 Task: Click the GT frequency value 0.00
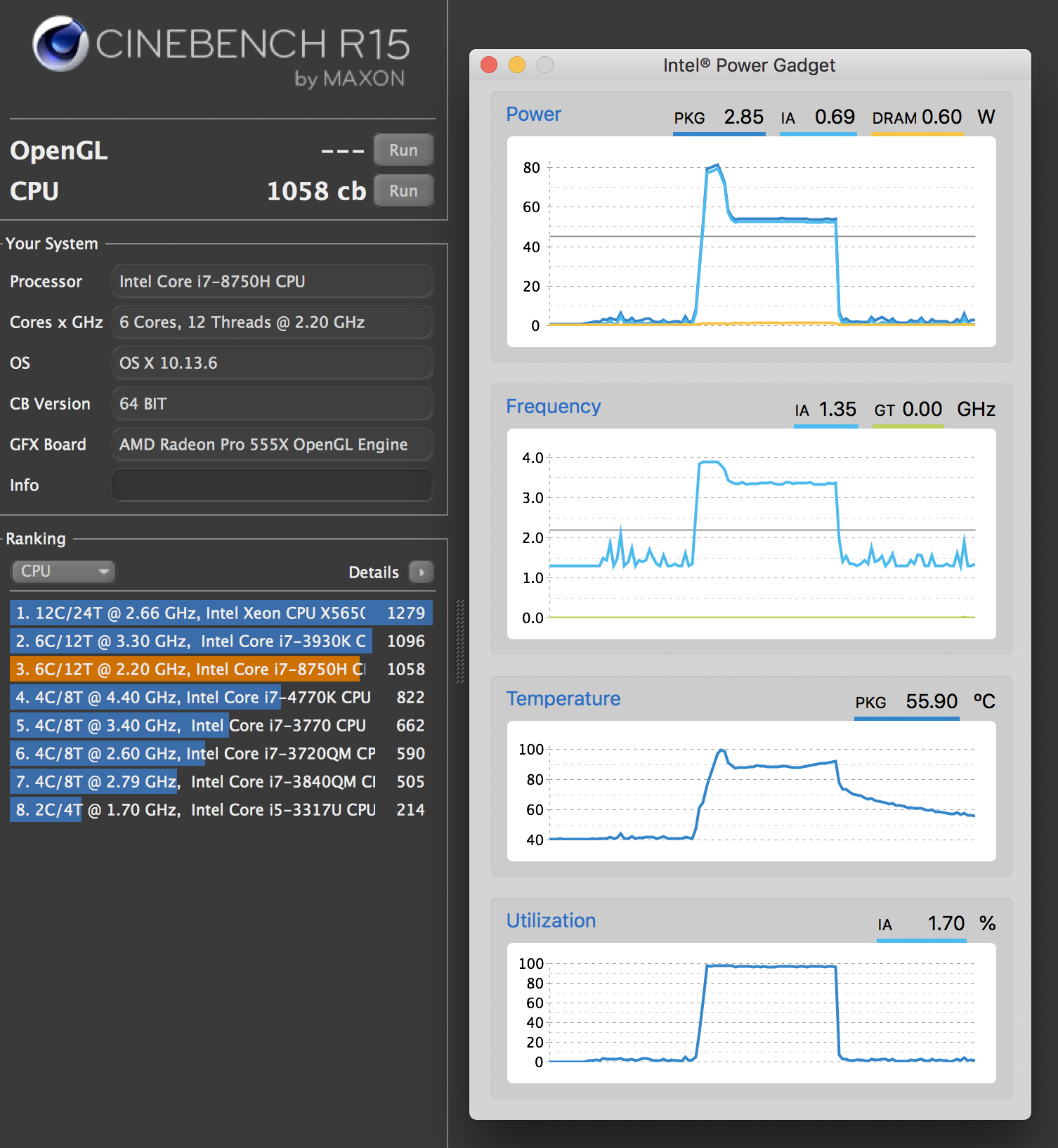coord(922,409)
